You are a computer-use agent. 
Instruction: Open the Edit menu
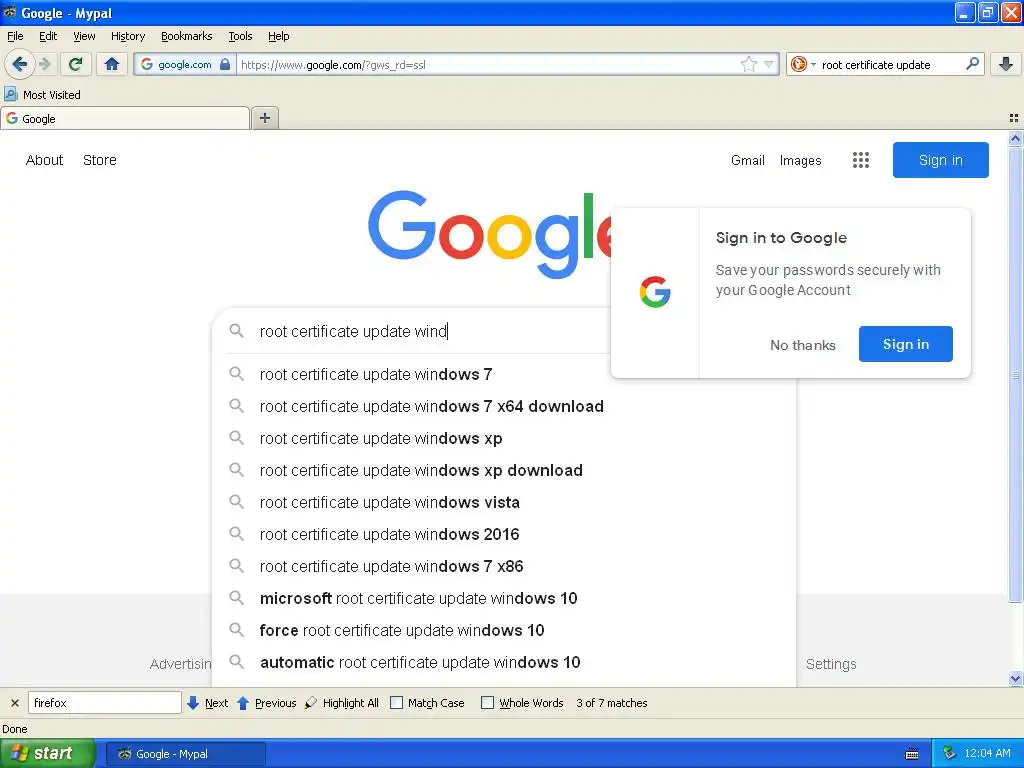click(x=48, y=36)
